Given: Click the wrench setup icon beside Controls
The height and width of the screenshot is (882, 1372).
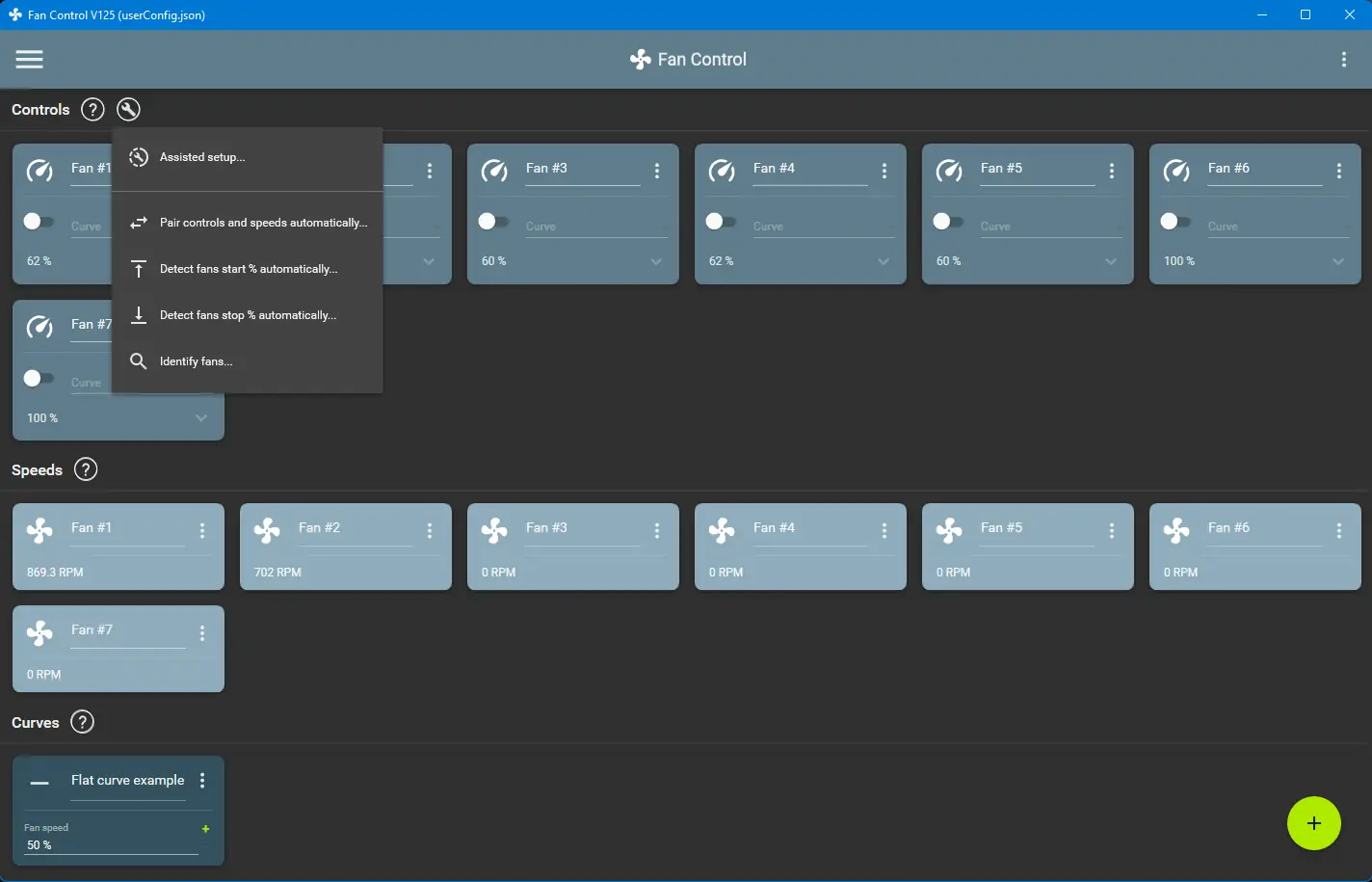Looking at the screenshot, I should (x=128, y=110).
